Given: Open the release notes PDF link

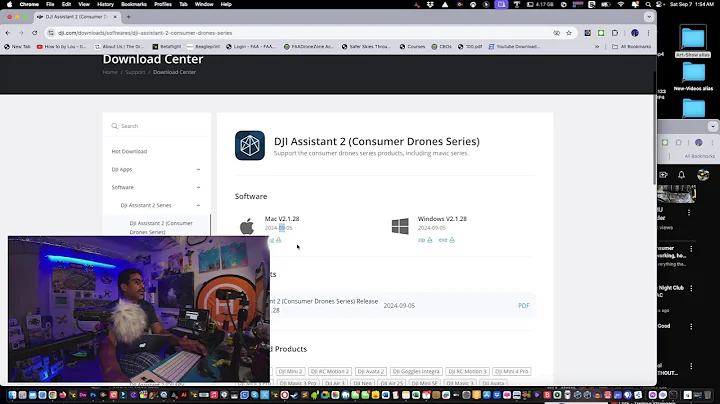Looking at the screenshot, I should tap(523, 306).
